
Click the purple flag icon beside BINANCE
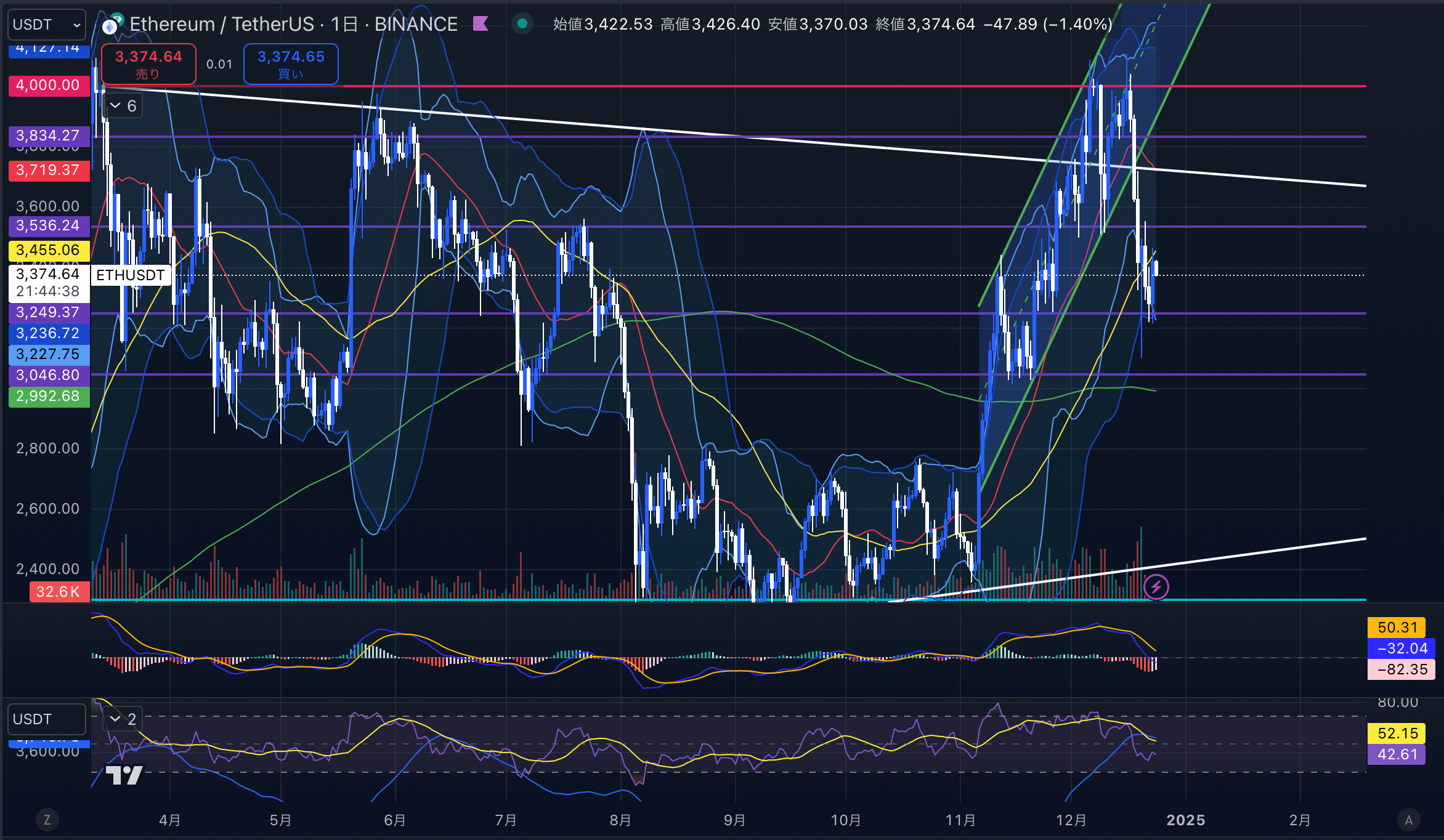pyautogui.click(x=480, y=24)
